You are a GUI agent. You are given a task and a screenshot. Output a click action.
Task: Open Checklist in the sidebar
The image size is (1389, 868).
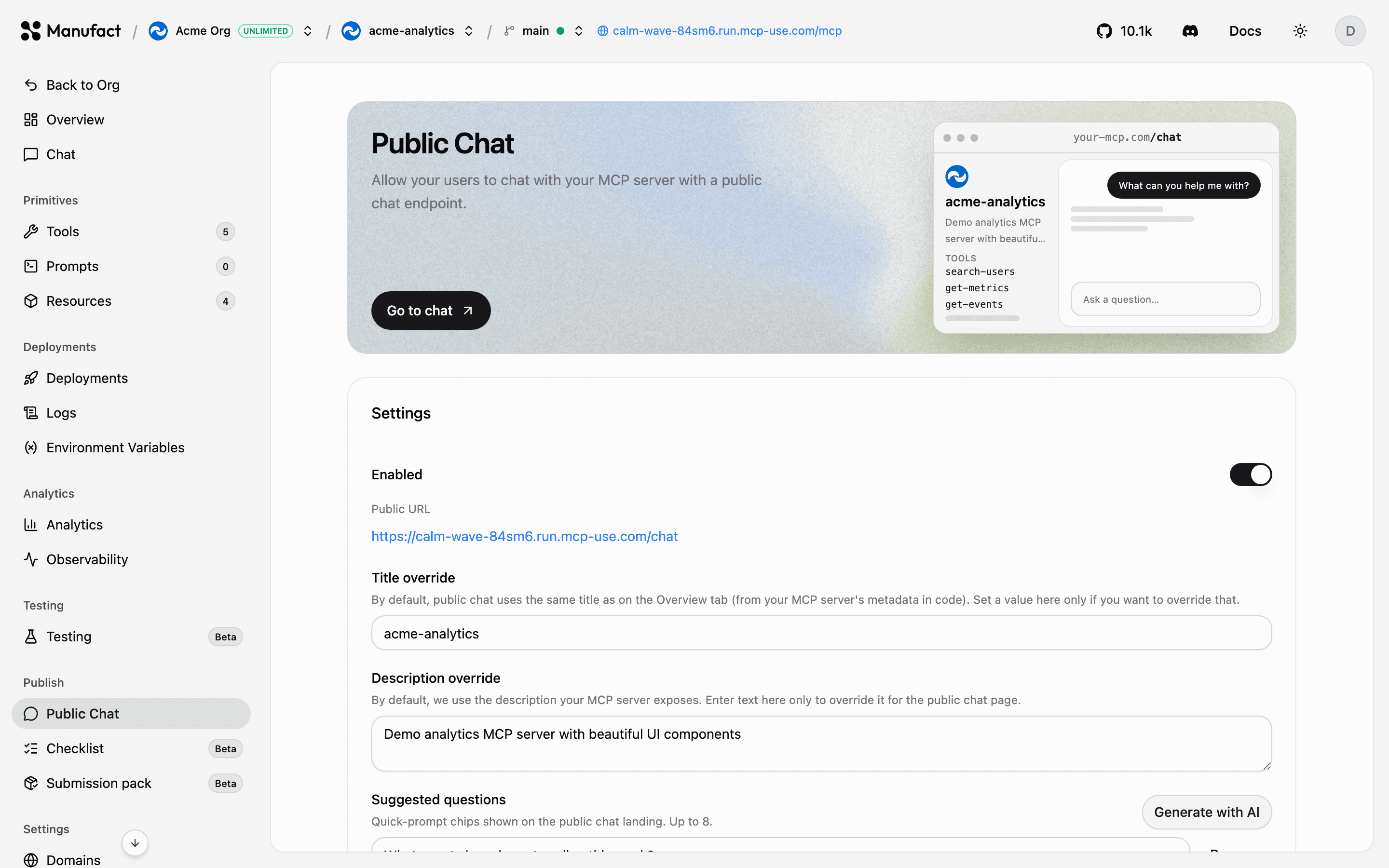(131, 748)
